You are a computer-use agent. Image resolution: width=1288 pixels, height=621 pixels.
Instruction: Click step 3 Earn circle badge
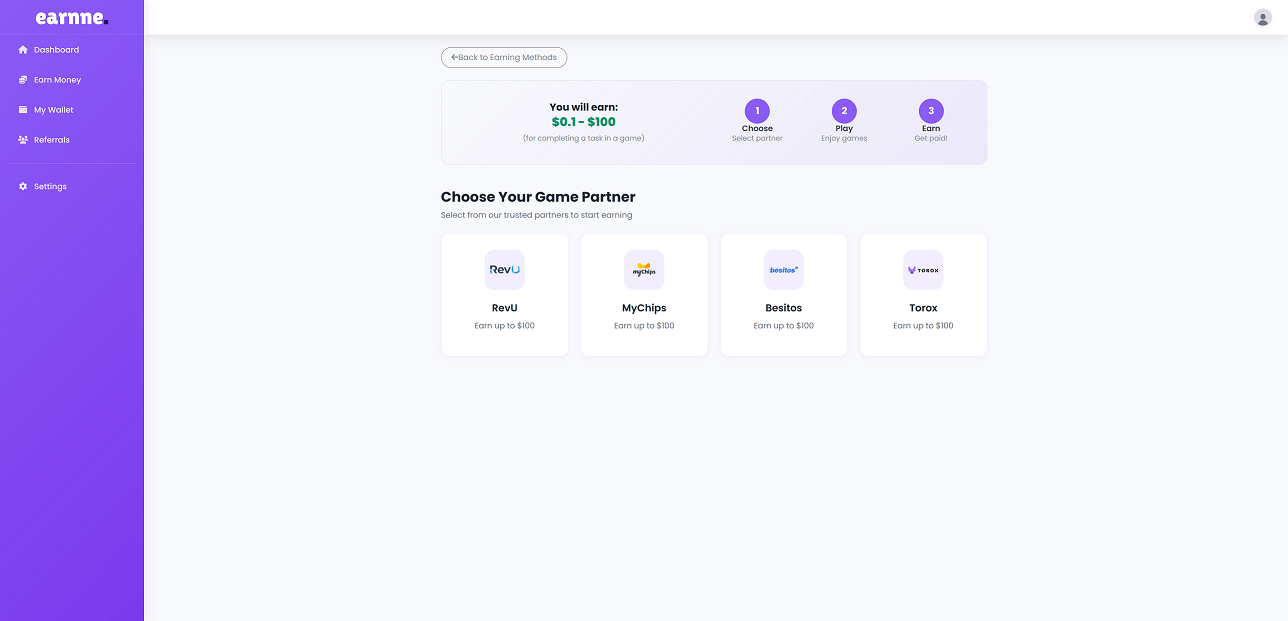point(931,111)
